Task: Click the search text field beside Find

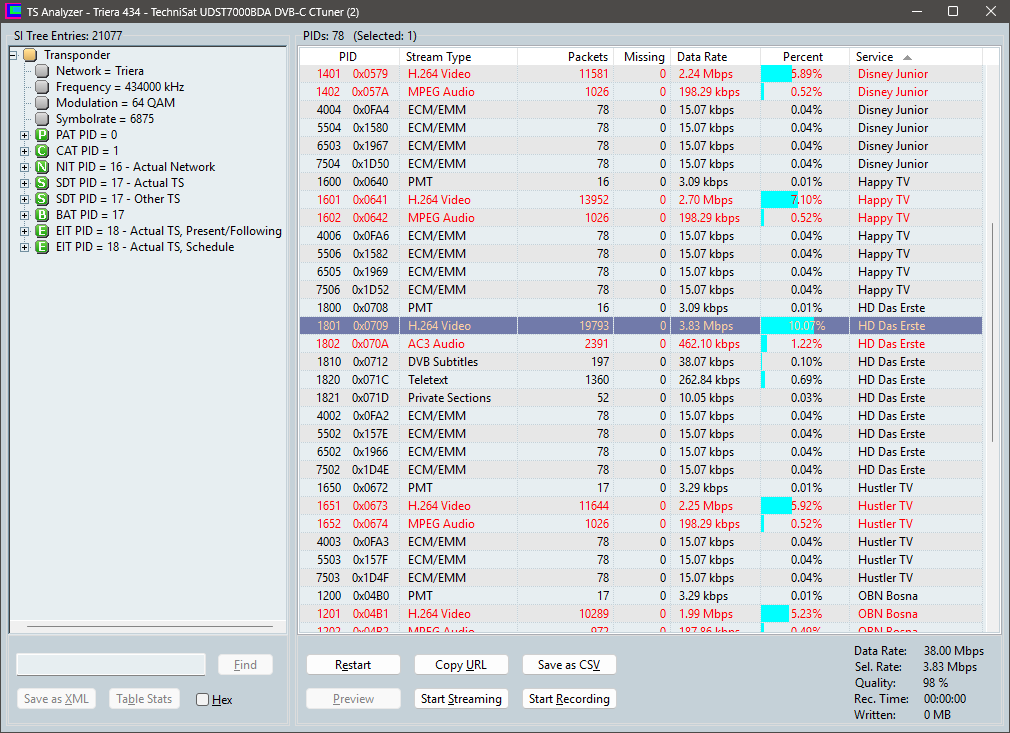Action: [x=111, y=665]
